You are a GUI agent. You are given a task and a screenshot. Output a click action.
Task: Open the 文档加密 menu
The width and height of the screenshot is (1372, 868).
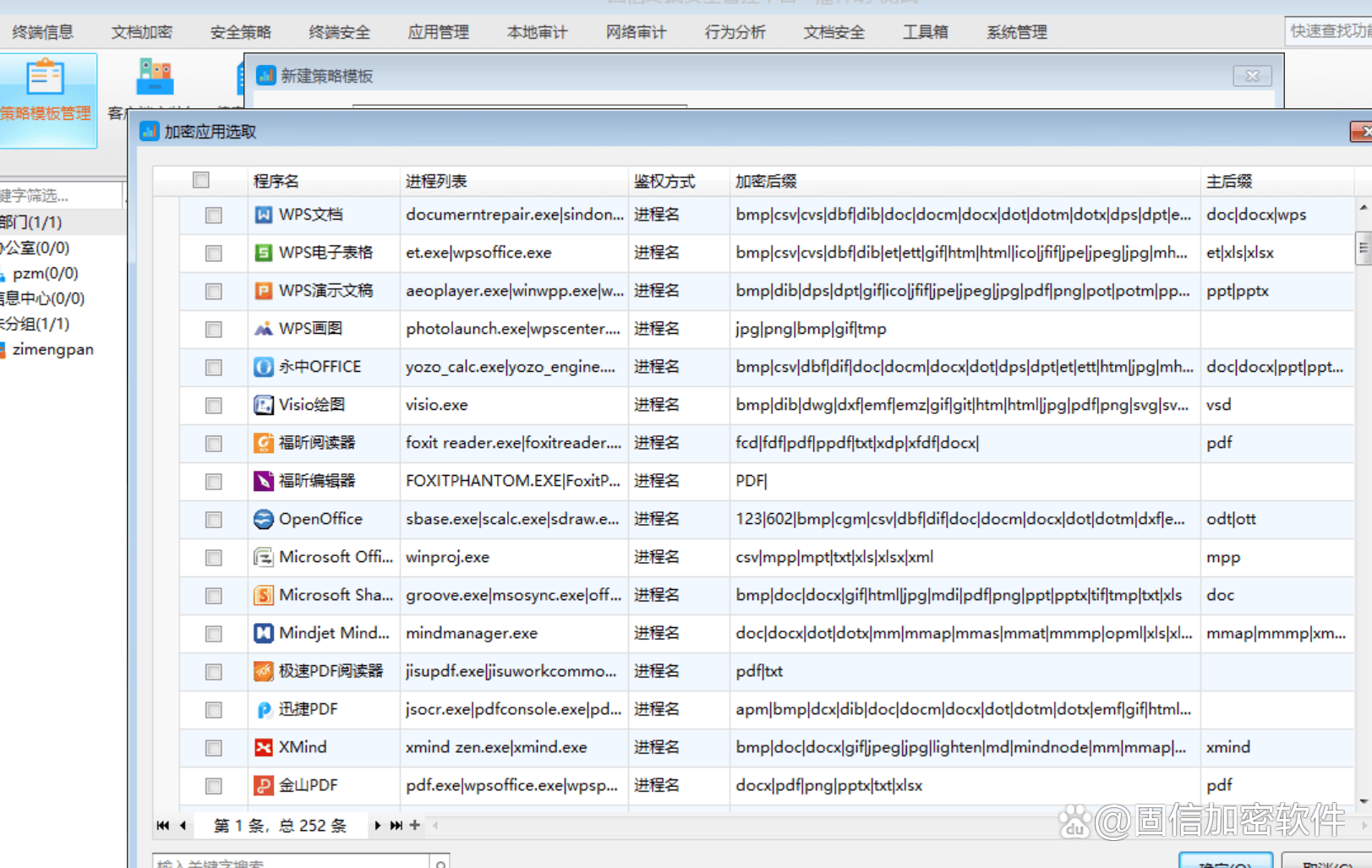(x=141, y=32)
